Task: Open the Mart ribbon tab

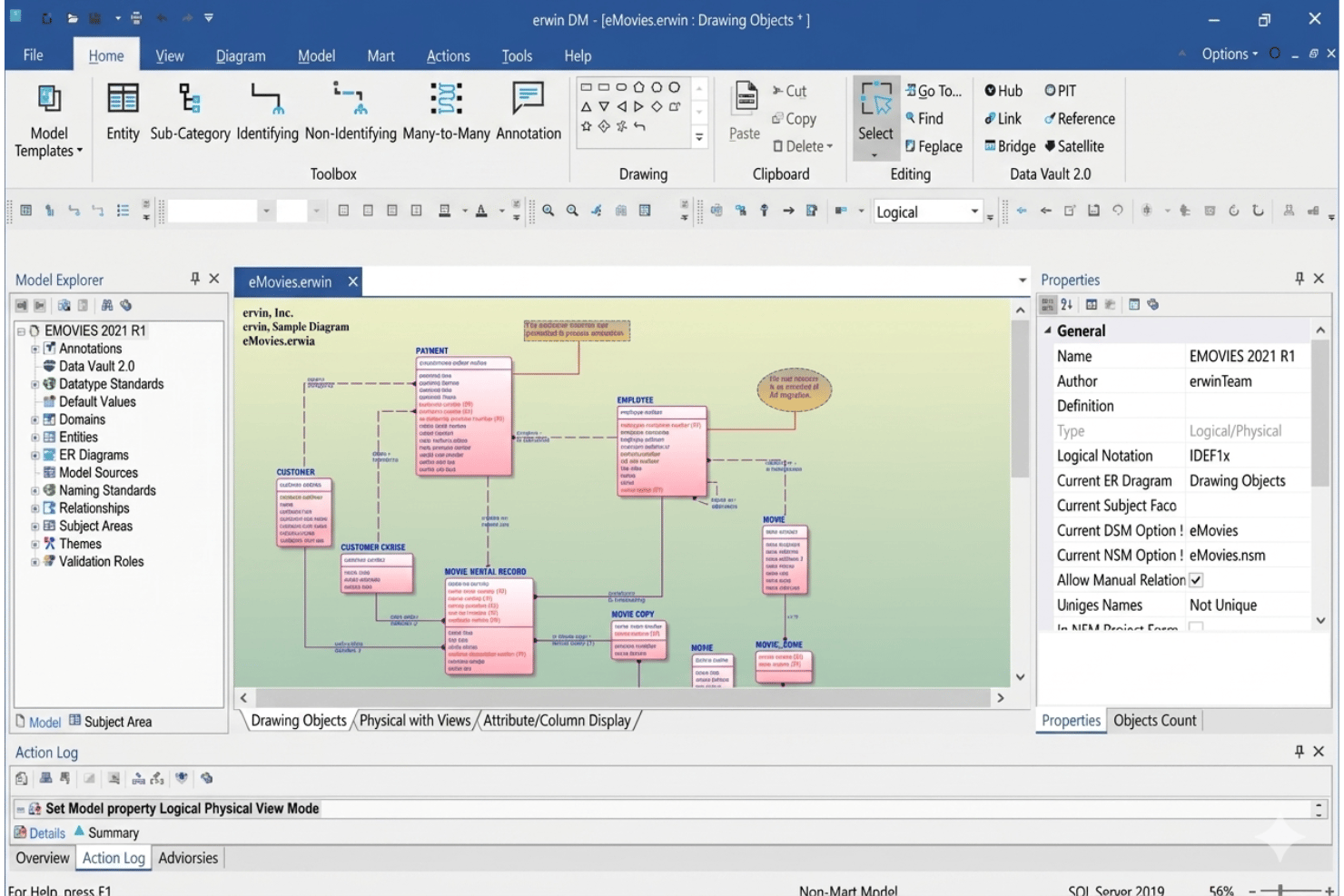Action: pos(380,55)
